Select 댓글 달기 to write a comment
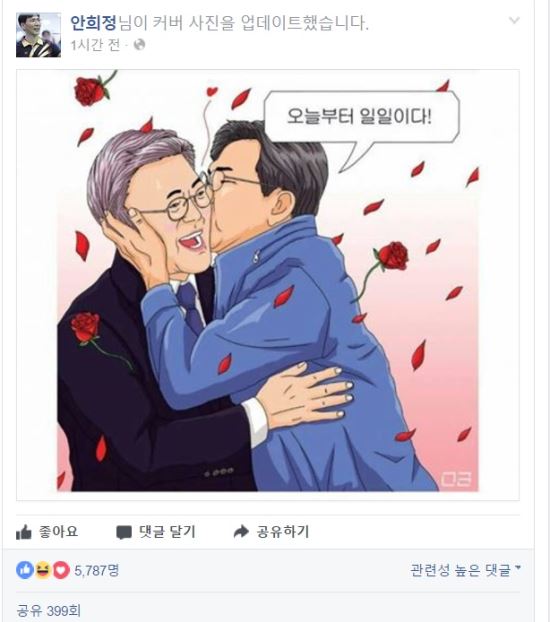 point(167,532)
